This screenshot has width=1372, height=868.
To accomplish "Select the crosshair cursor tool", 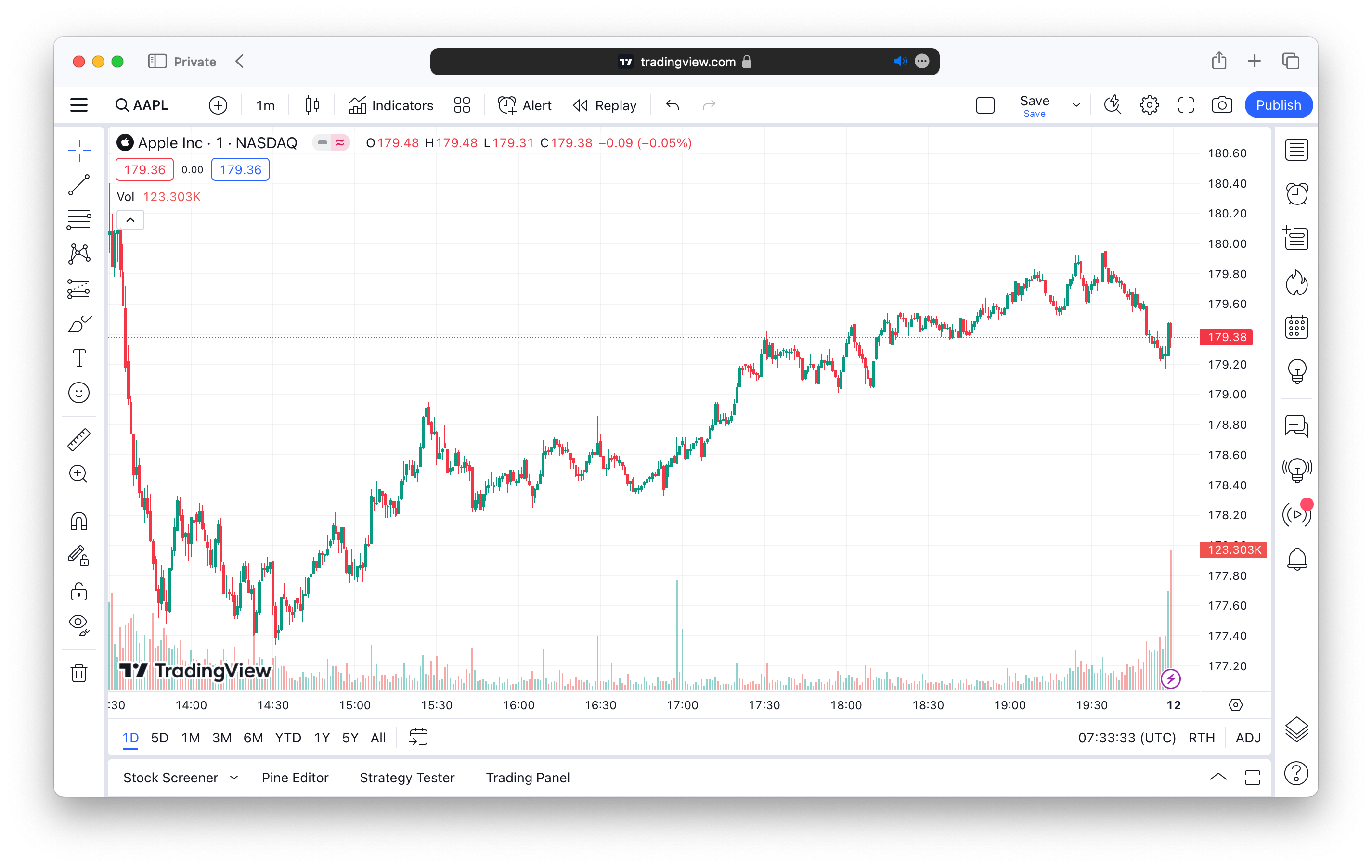I will 78,151.
